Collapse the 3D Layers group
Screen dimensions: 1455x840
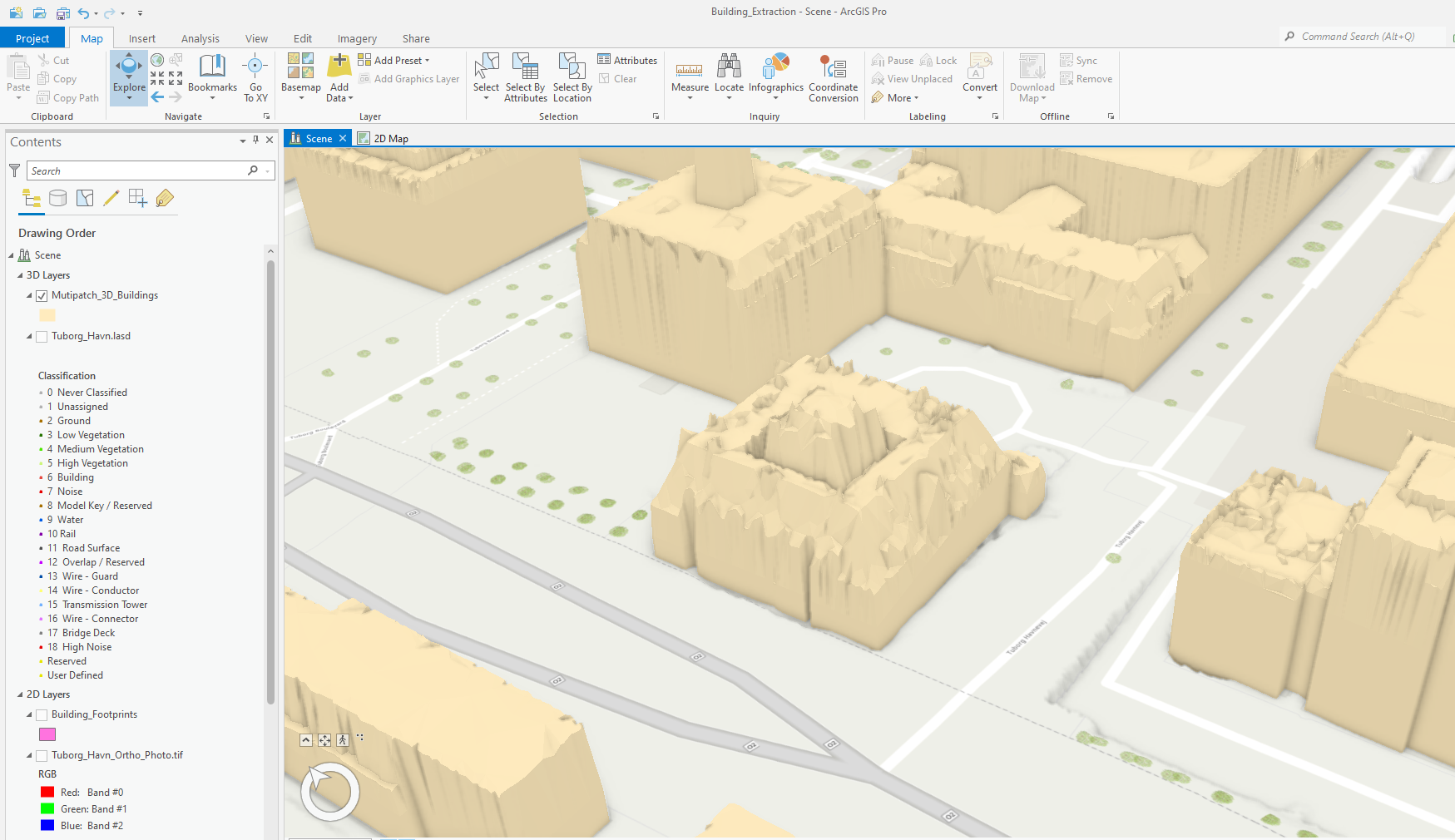18,274
